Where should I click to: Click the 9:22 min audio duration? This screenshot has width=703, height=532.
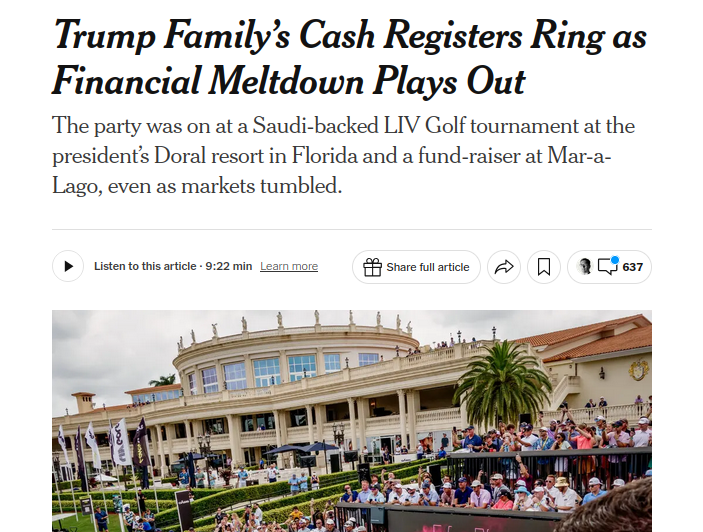(x=229, y=266)
